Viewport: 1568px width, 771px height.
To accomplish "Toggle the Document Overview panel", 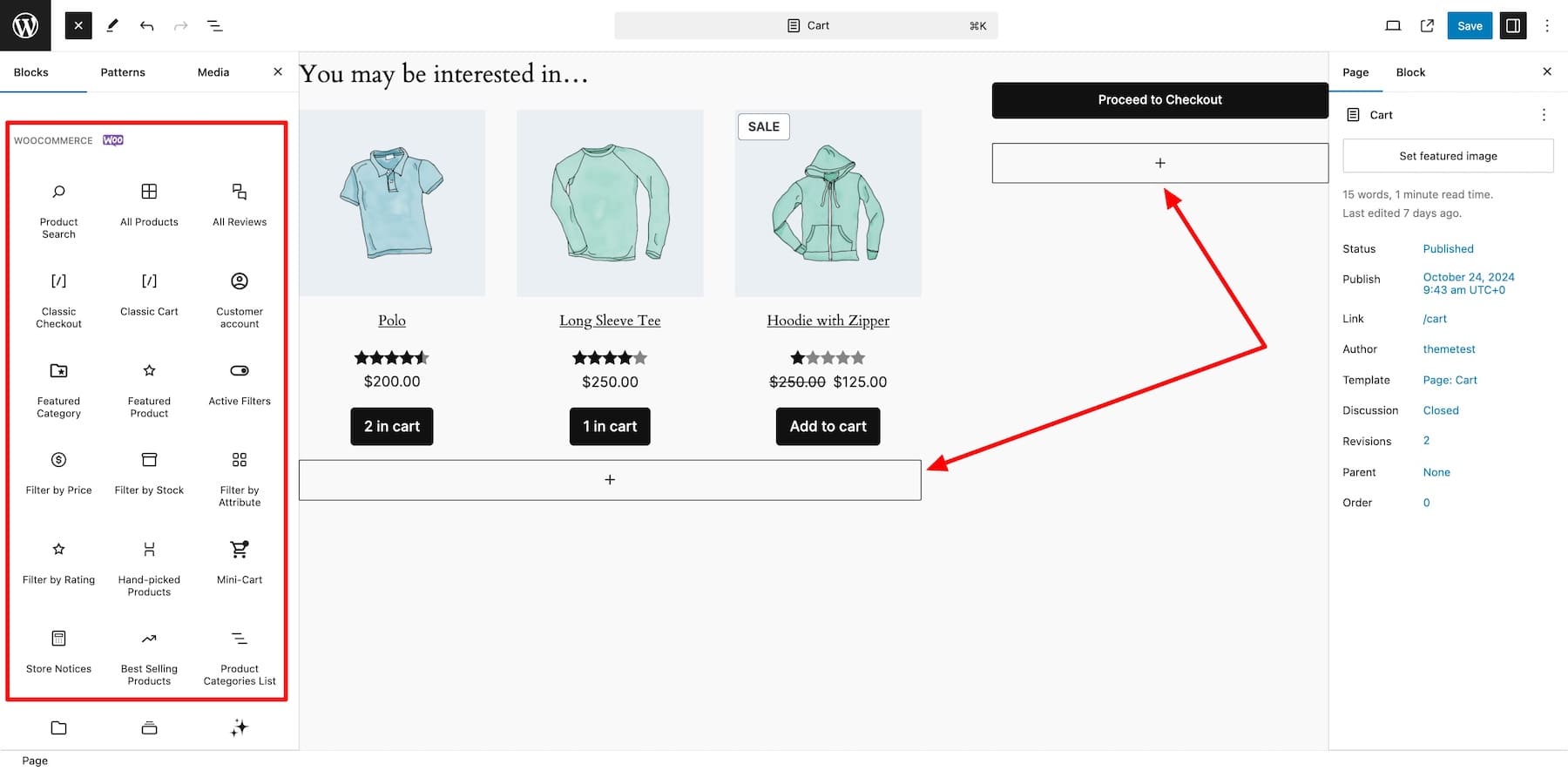I will (214, 25).
